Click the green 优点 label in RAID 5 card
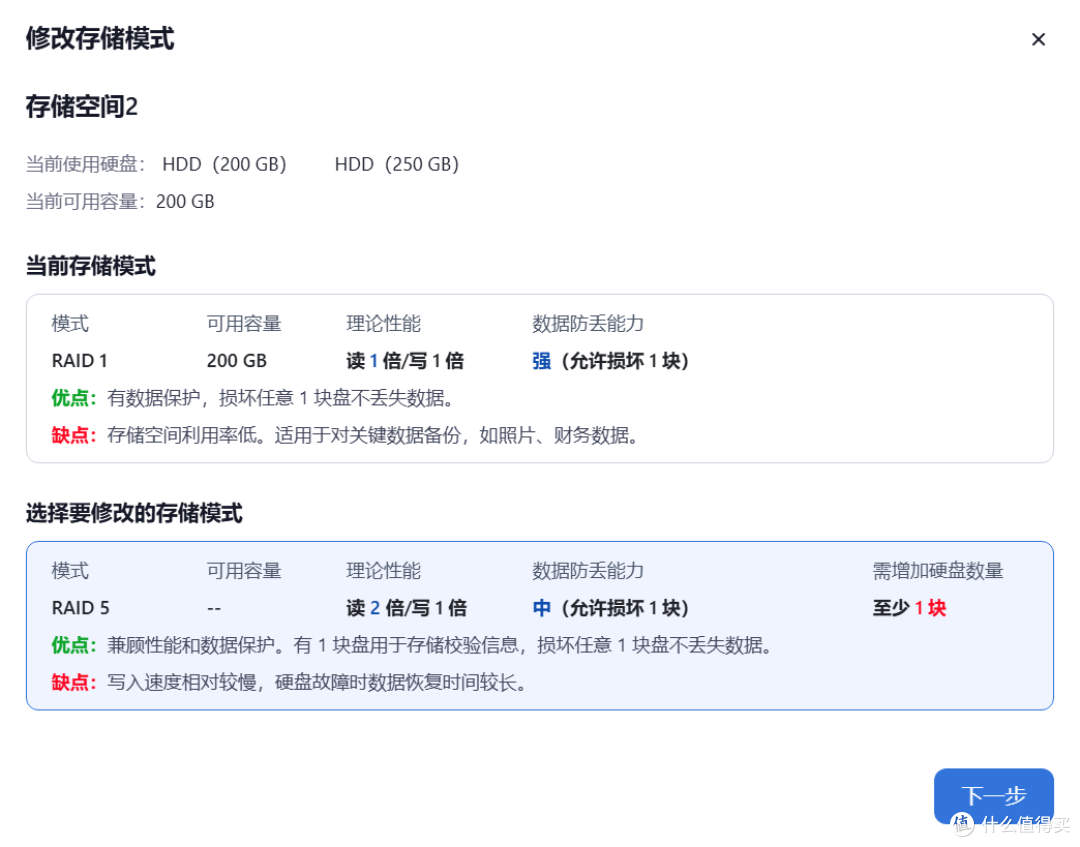Image resolution: width=1080 pixels, height=847 pixels. coord(71,645)
